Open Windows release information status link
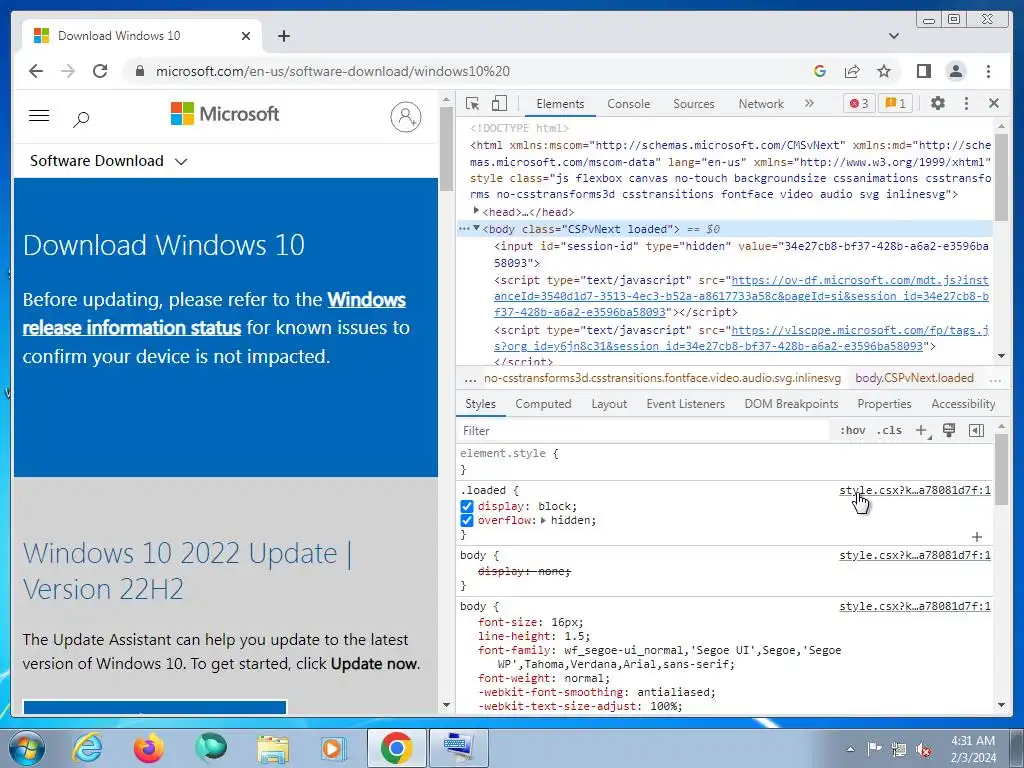The height and width of the screenshot is (768, 1024). 214,313
